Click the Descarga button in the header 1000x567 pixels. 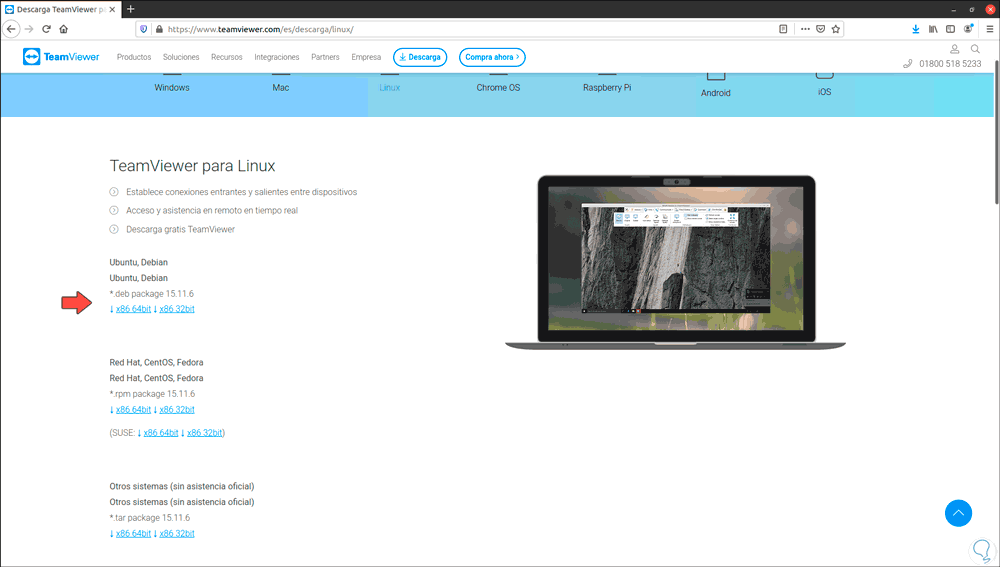point(420,57)
